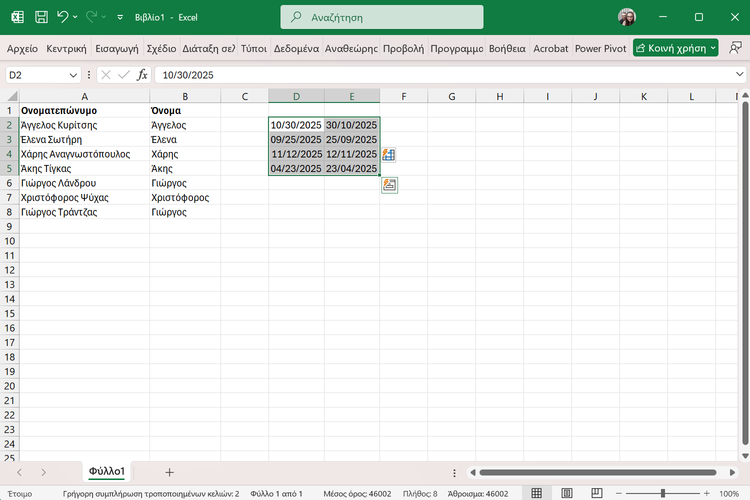
Task: Expand the formula bar chevron
Action: (x=738, y=75)
